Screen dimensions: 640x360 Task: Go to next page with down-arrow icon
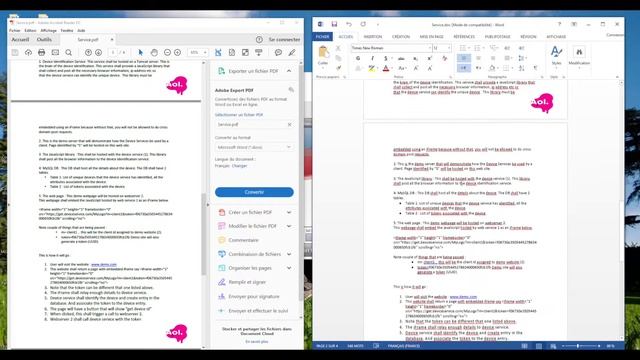point(98,52)
